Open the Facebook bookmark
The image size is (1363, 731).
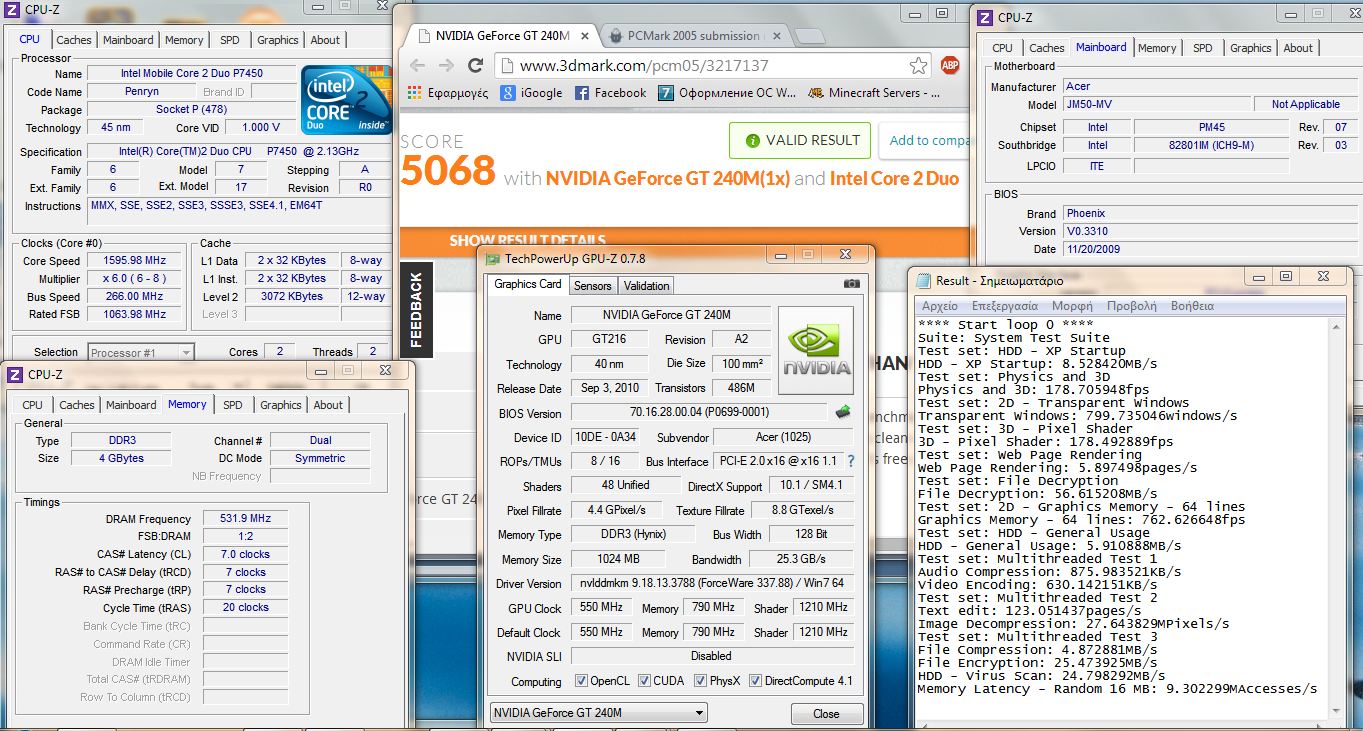pyautogui.click(x=611, y=93)
